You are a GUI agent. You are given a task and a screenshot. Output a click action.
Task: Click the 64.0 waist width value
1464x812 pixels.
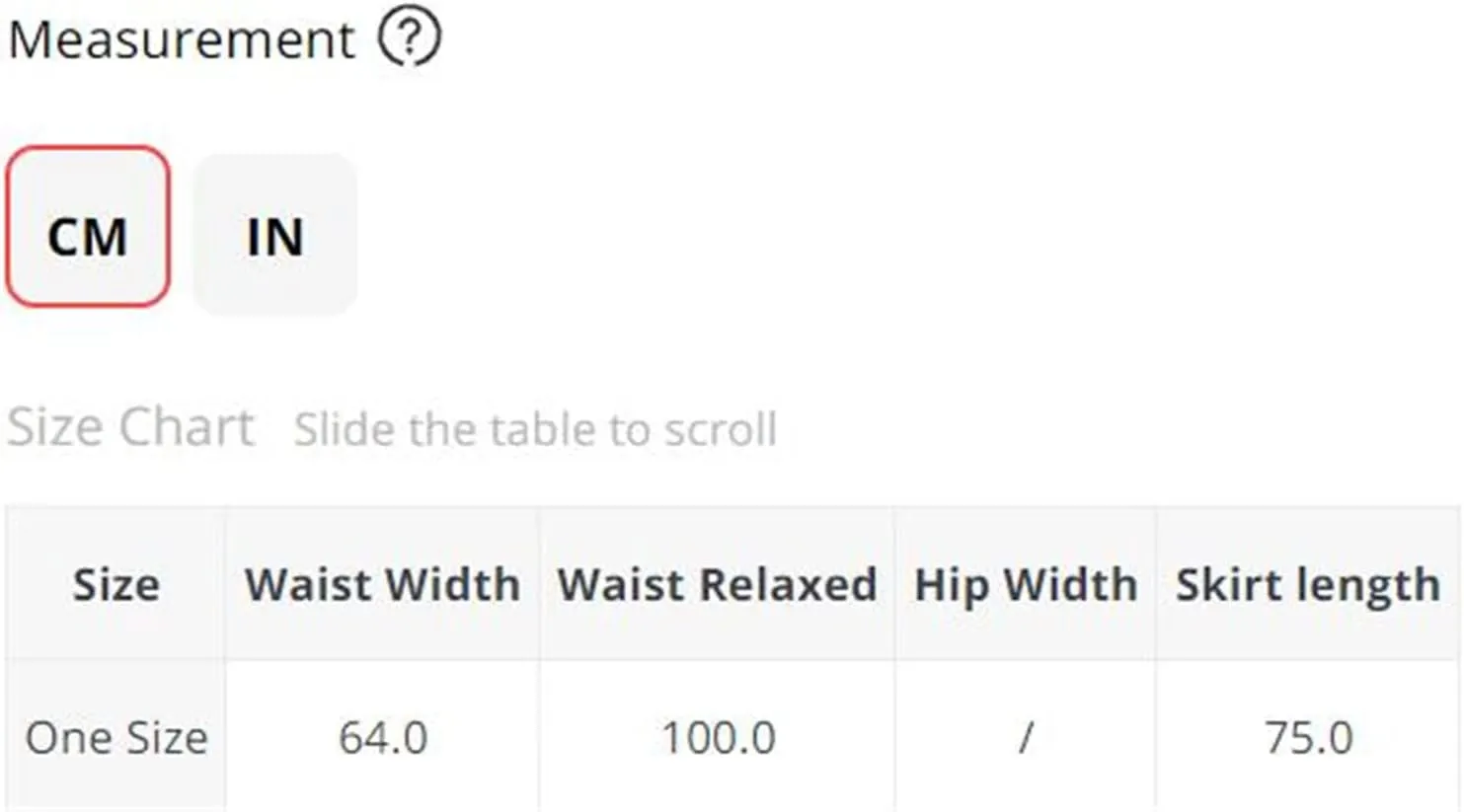point(383,737)
